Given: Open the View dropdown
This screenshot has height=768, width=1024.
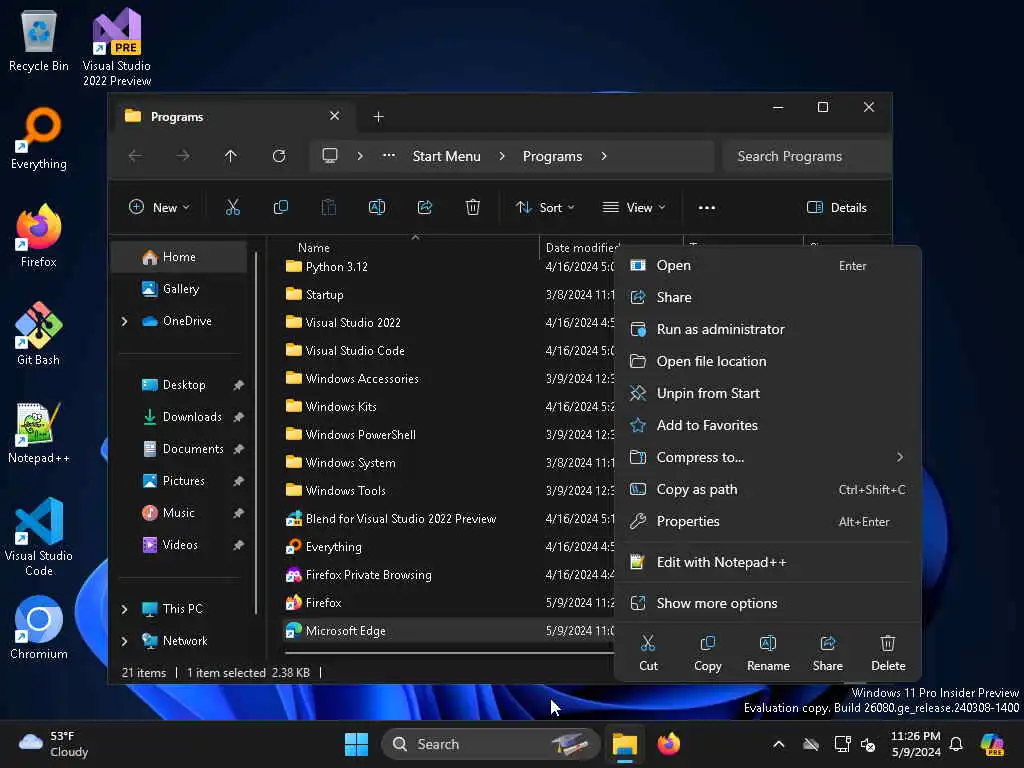Looking at the screenshot, I should click(633, 208).
